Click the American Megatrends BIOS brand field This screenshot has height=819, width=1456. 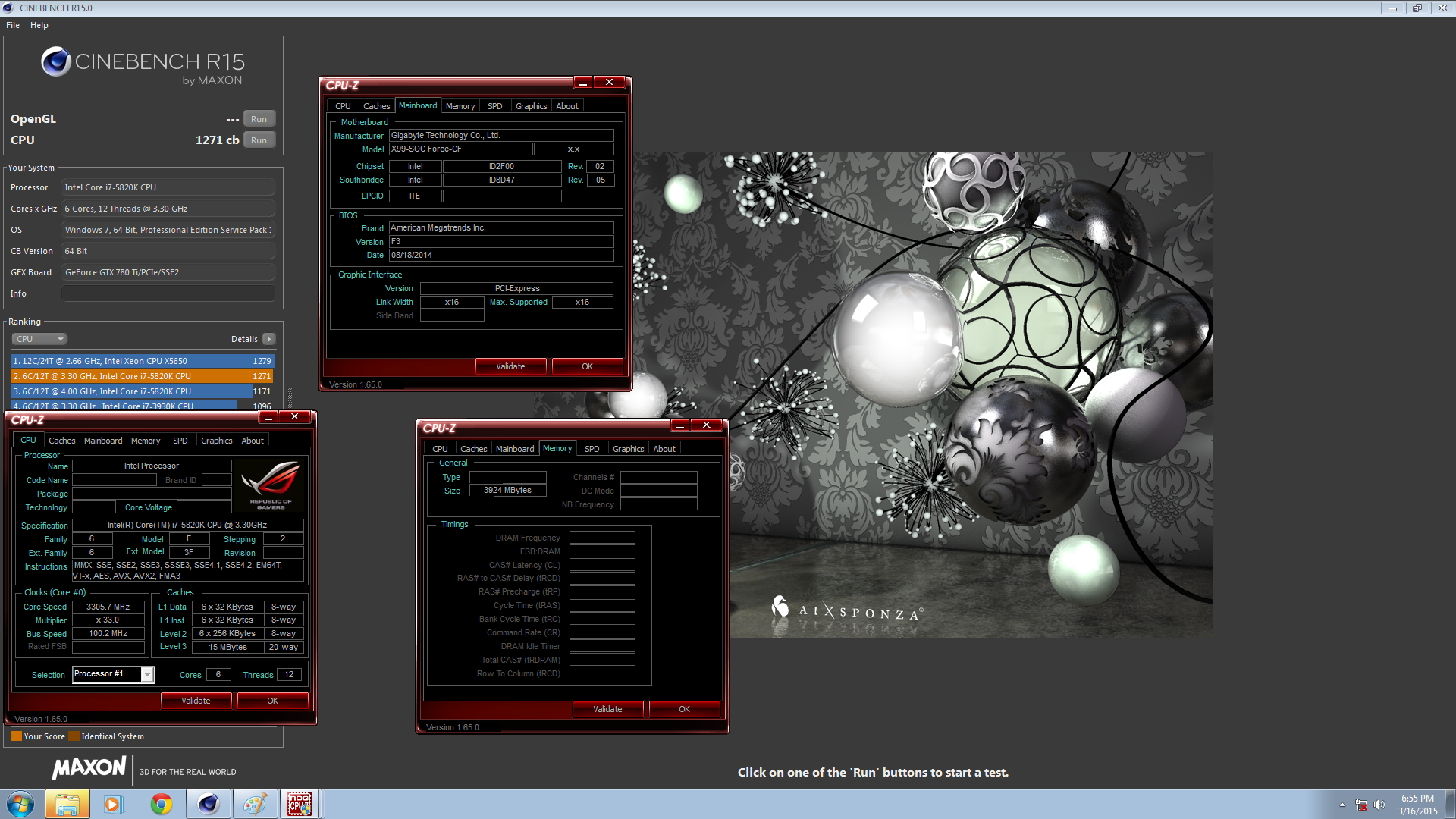click(x=501, y=228)
